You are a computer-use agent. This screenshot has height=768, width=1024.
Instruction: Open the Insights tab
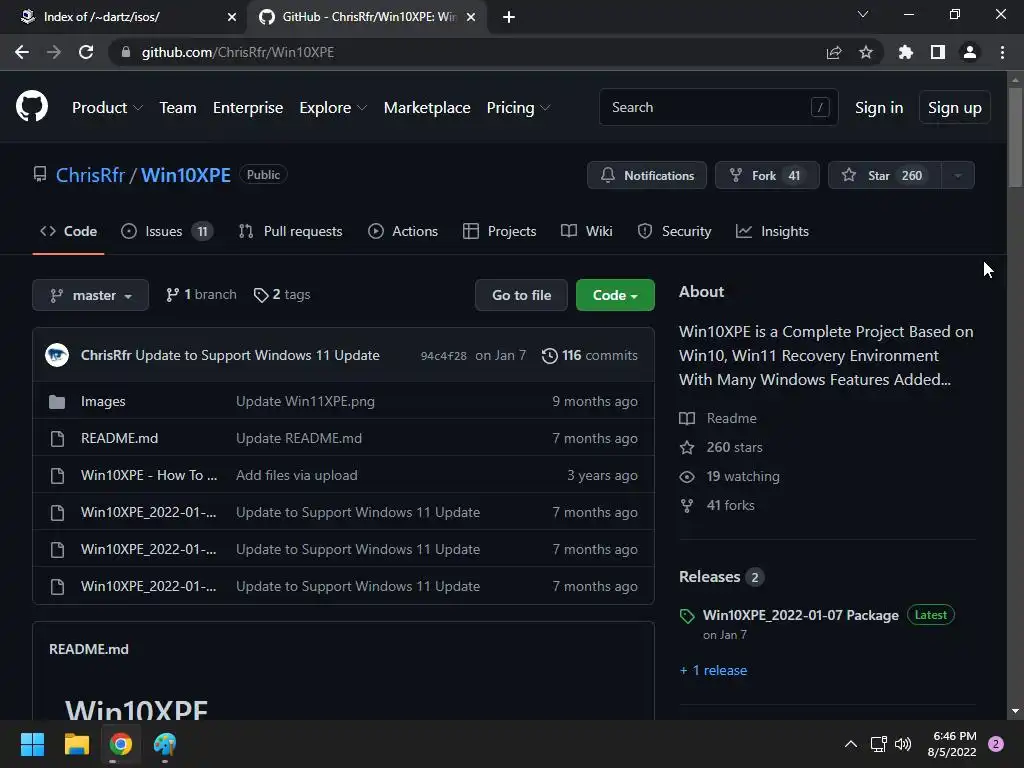(773, 231)
